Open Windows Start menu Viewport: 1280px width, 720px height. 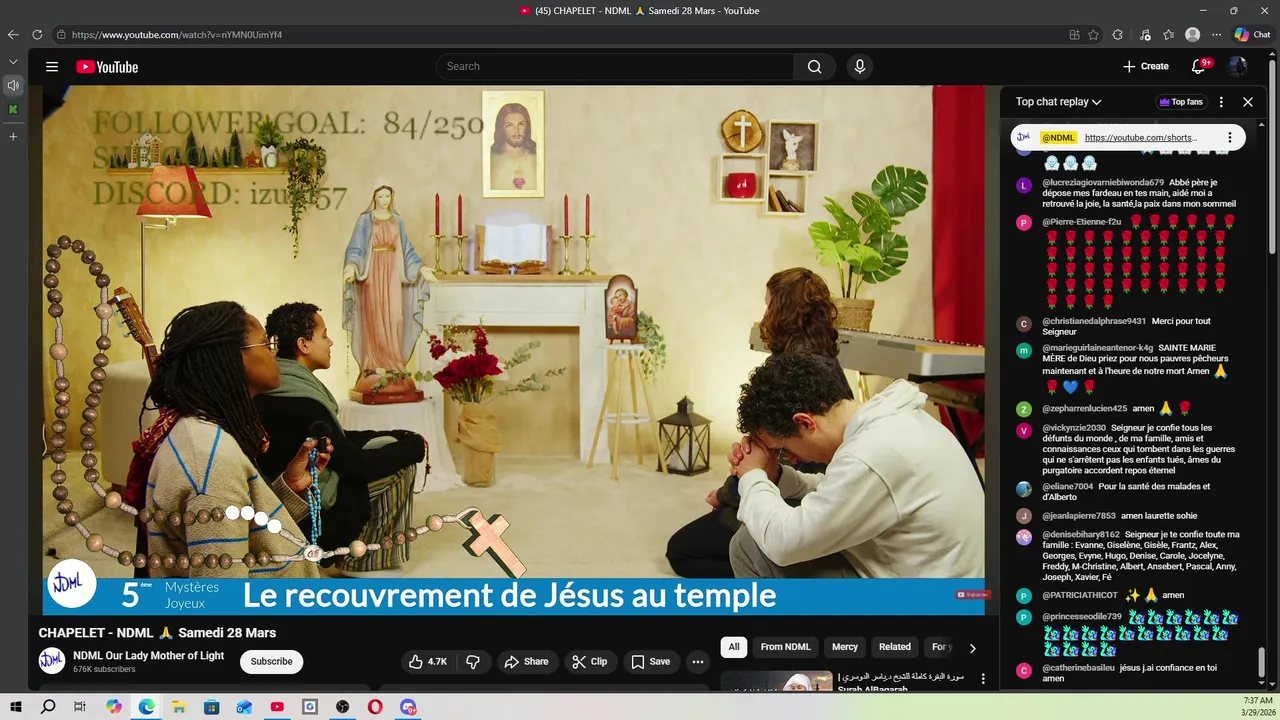(x=16, y=707)
